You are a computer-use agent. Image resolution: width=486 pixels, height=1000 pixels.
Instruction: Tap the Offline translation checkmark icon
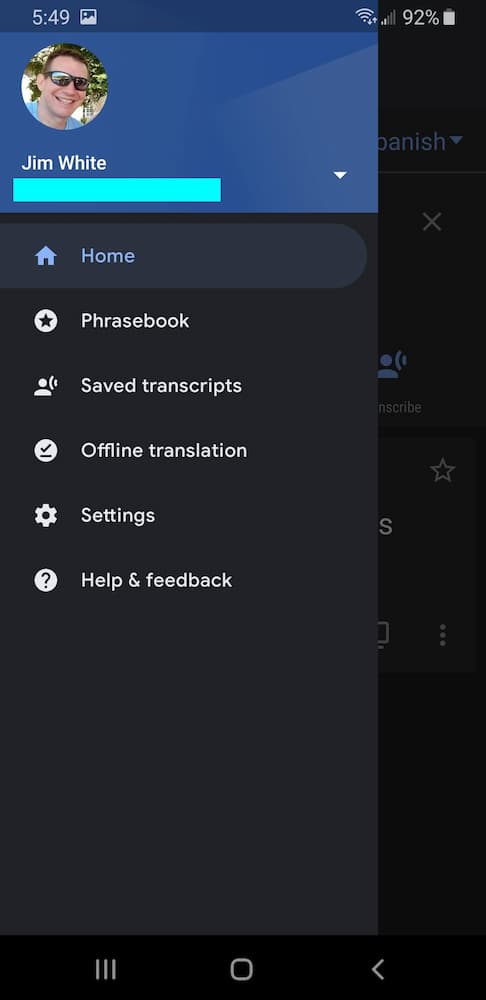click(x=46, y=451)
